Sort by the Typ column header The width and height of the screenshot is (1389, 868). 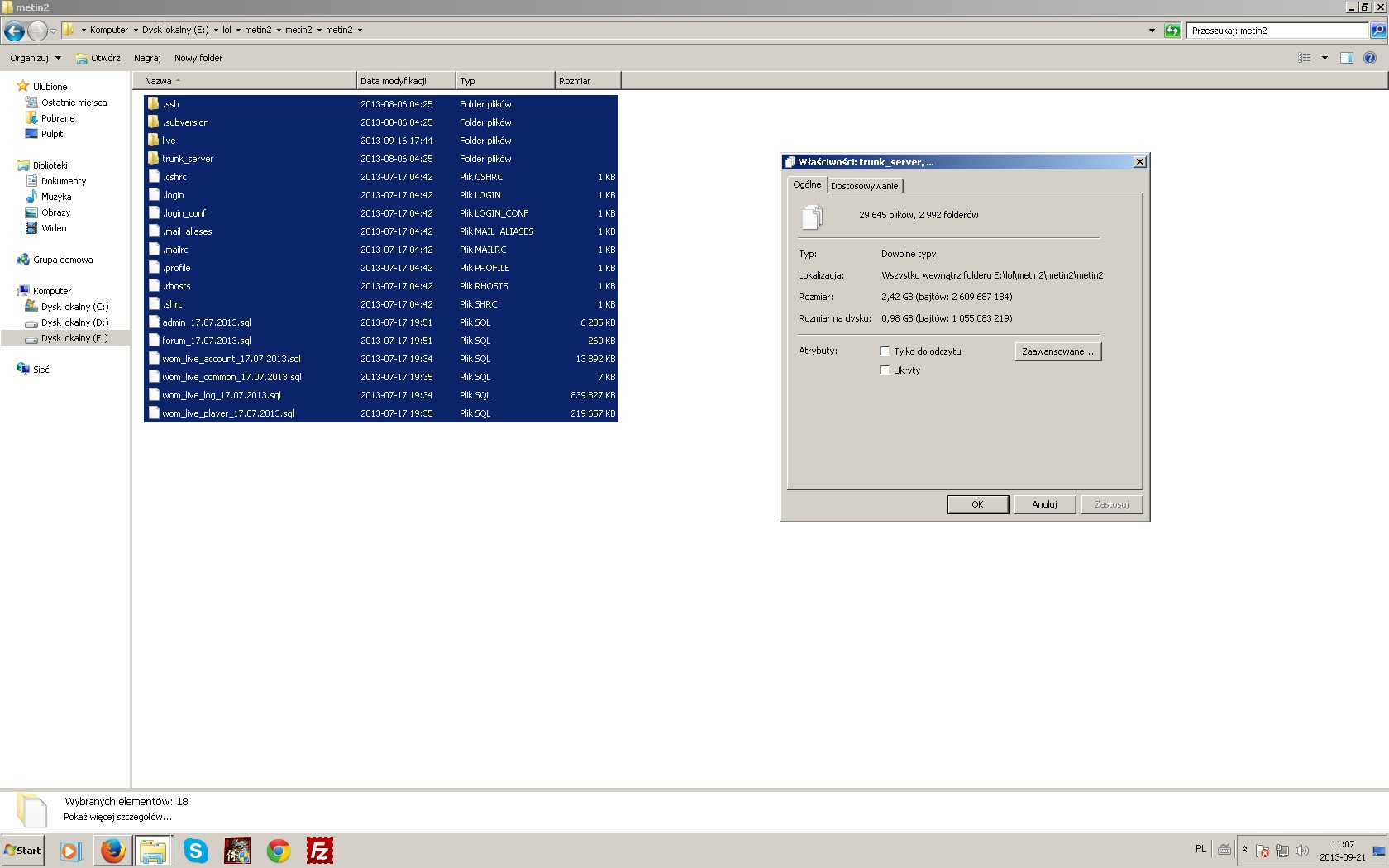(505, 81)
